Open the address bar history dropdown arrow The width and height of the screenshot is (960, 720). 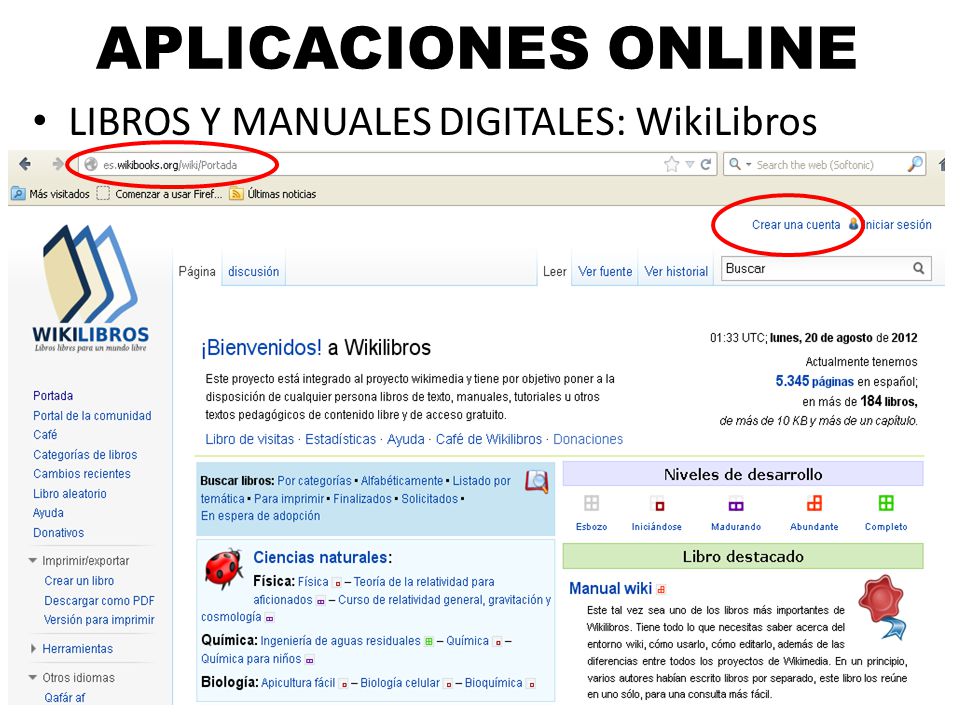[x=690, y=164]
